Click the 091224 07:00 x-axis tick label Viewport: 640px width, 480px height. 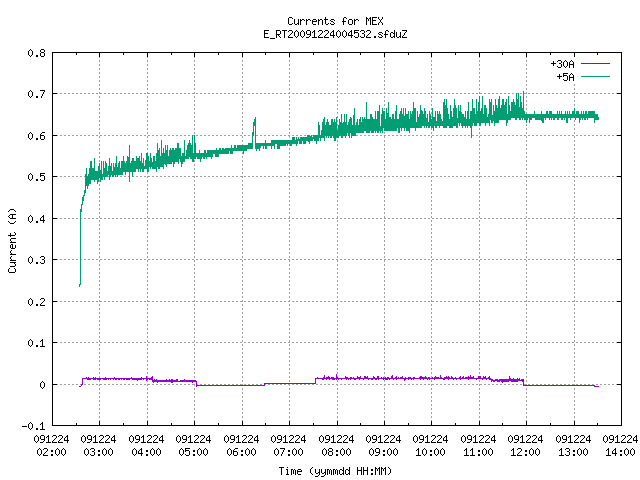pos(288,446)
